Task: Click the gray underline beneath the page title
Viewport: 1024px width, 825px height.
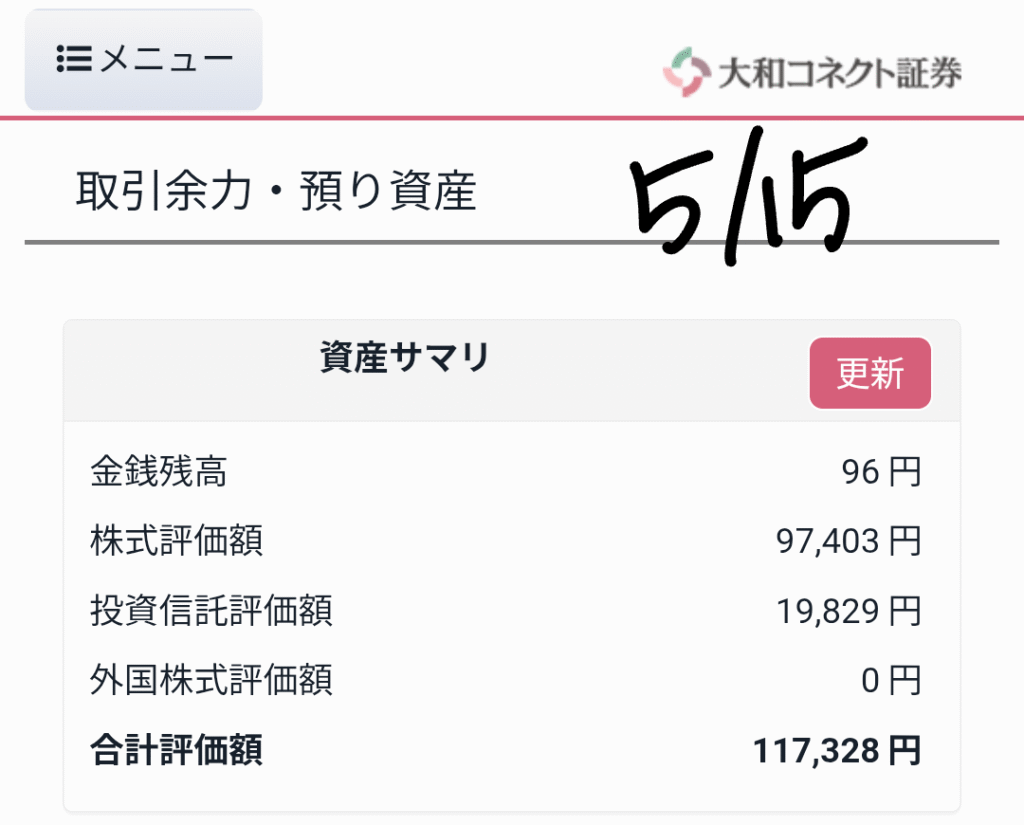Action: coord(512,242)
